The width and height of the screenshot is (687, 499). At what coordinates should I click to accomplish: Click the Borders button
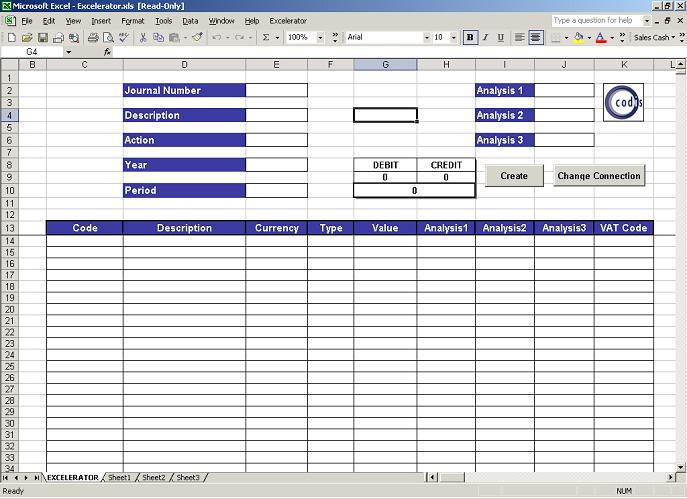556,38
